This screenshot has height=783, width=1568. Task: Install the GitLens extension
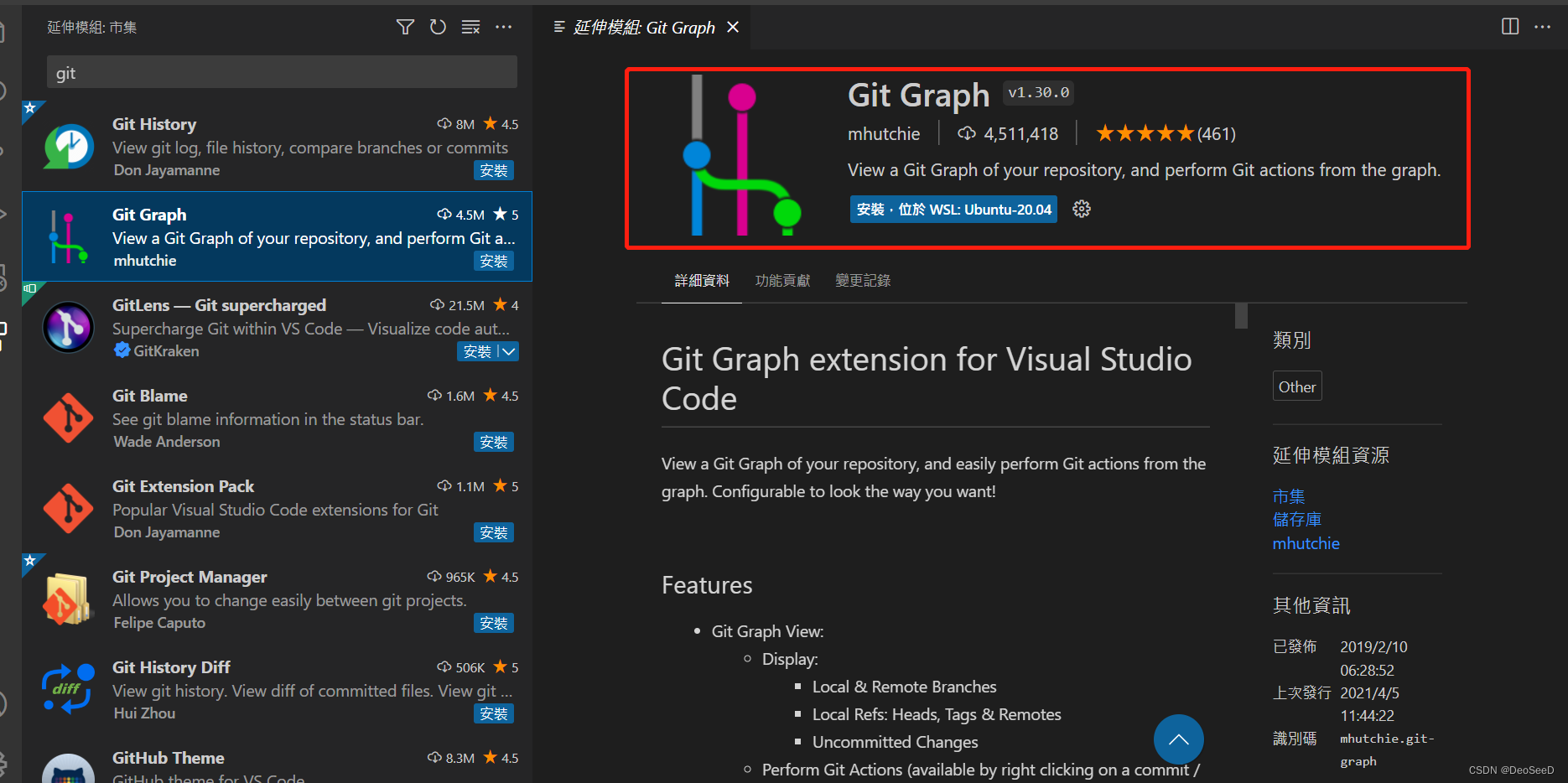(478, 351)
